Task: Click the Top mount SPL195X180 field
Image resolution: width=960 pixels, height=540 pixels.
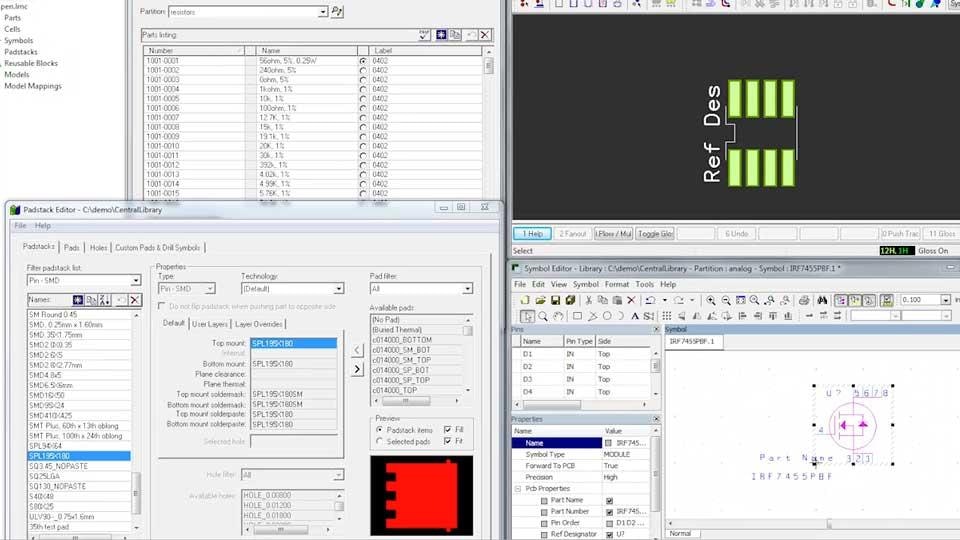Action: coord(293,343)
